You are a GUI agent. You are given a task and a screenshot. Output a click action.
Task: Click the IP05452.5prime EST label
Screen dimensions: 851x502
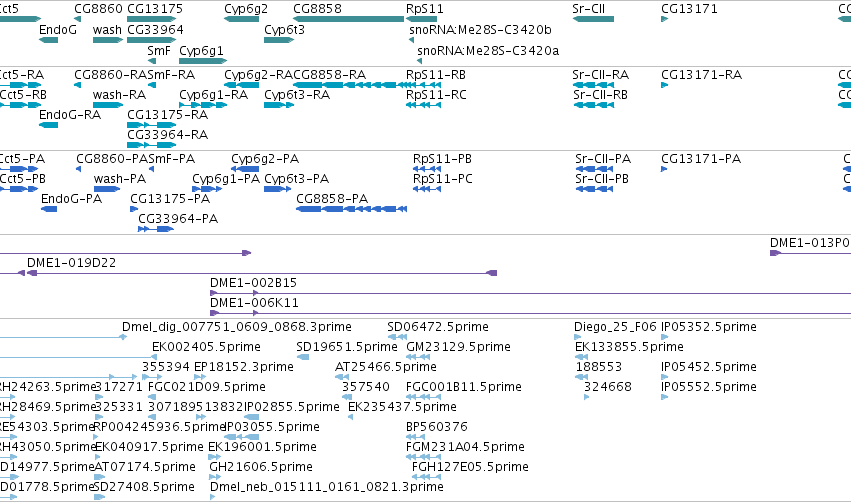click(x=709, y=367)
